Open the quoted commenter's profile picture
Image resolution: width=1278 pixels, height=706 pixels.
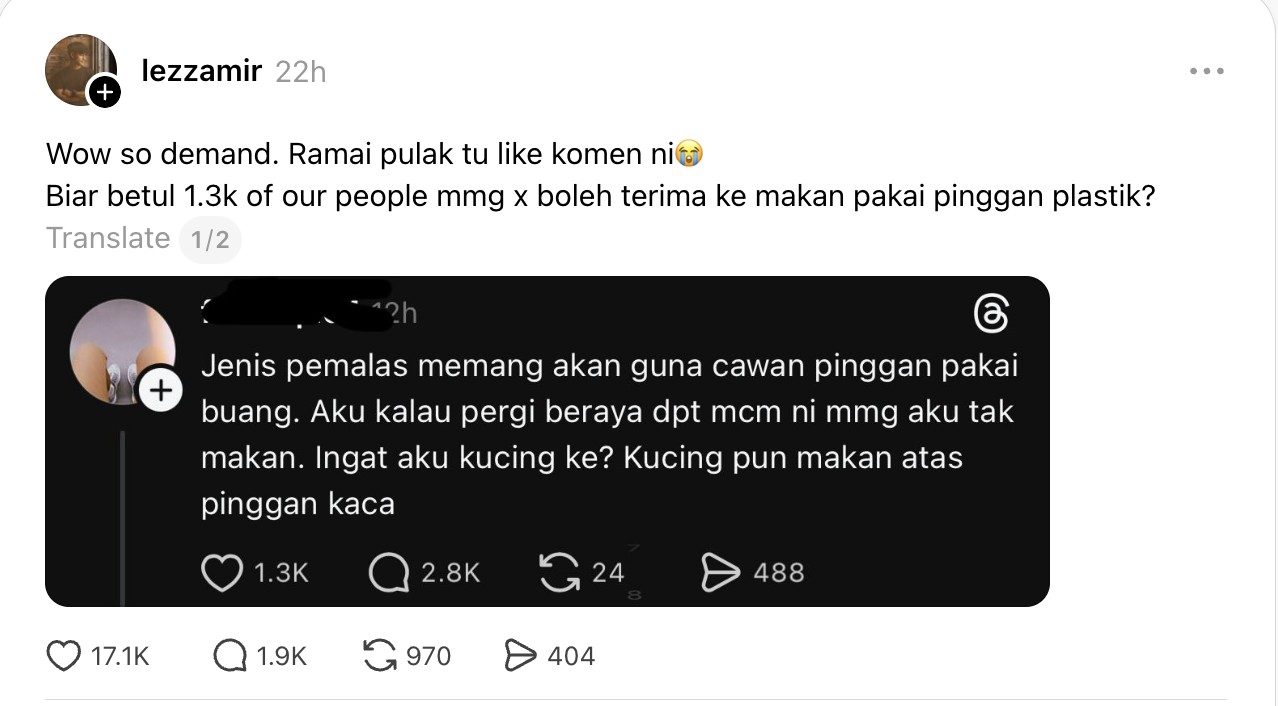pos(120,350)
